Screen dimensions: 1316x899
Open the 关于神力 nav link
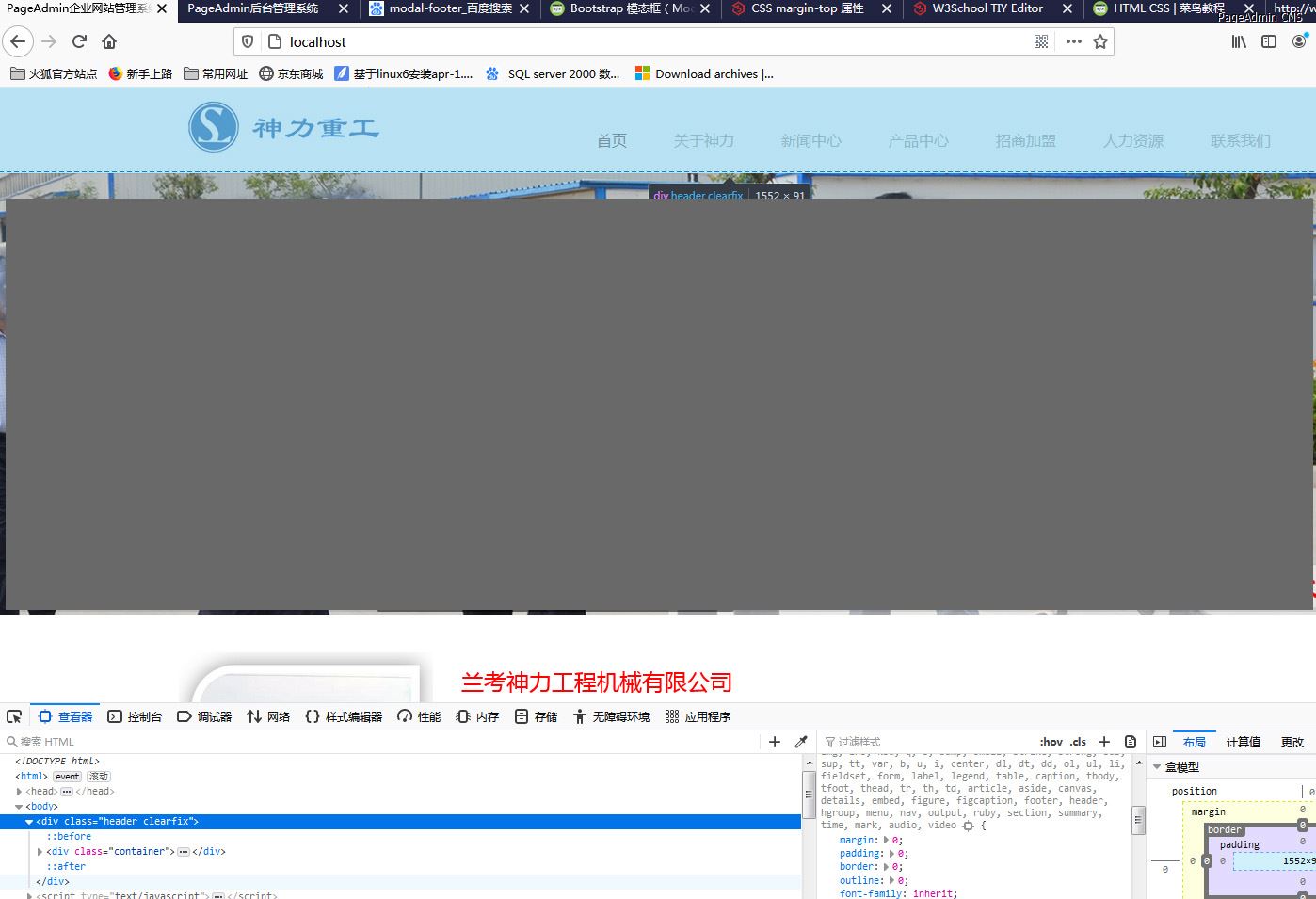tap(703, 140)
